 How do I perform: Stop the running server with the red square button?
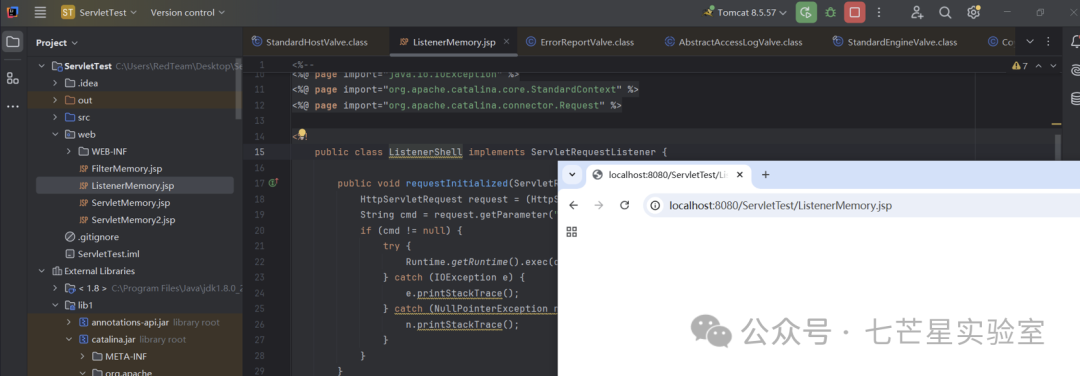click(855, 12)
